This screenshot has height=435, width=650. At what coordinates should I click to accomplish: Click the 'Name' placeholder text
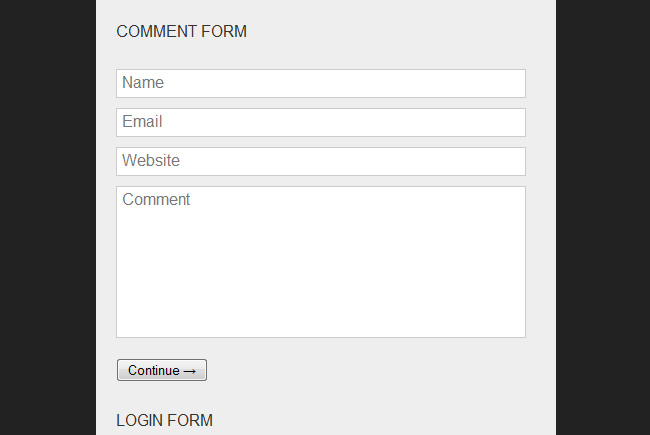click(x=143, y=83)
